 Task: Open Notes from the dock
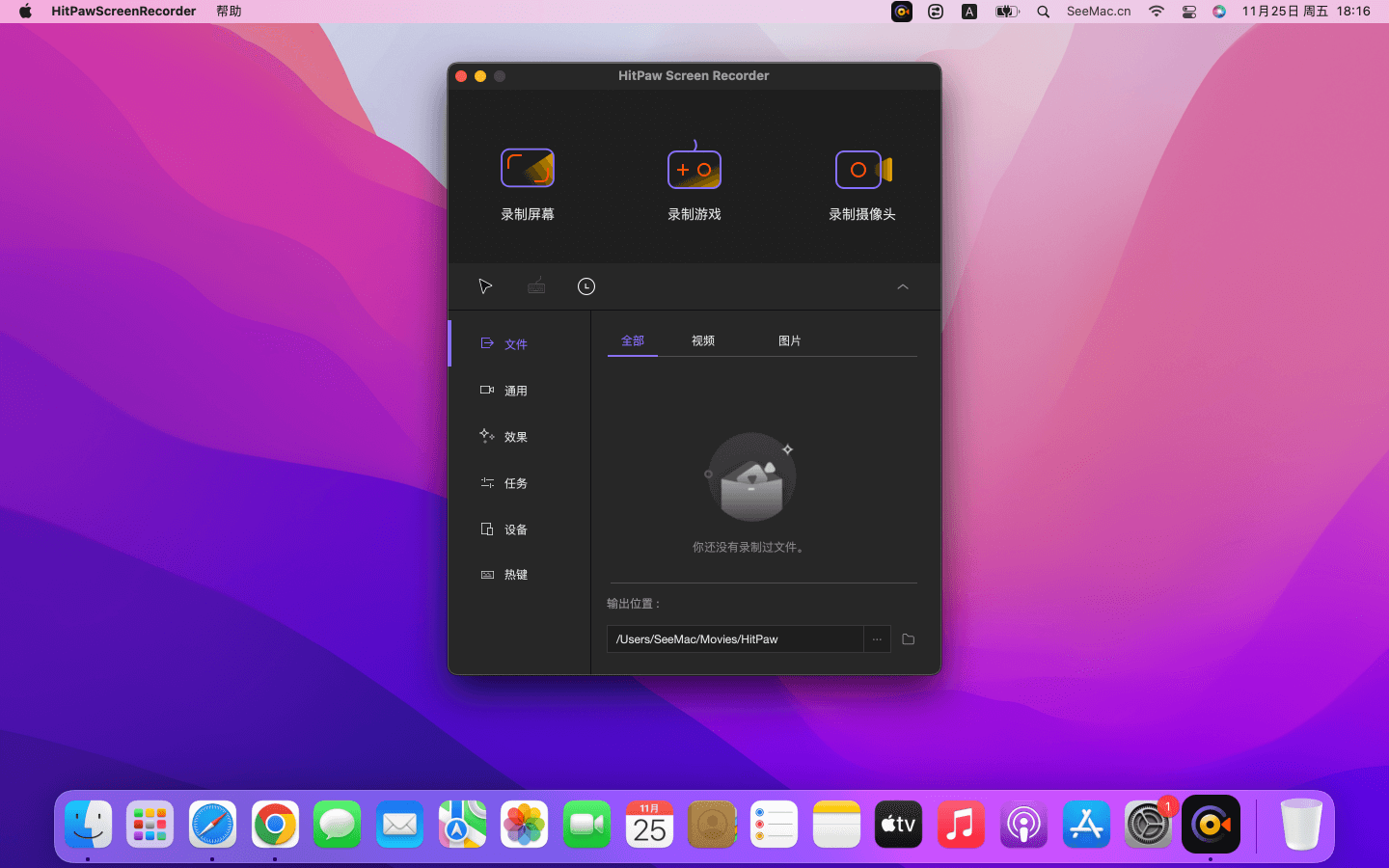(836, 825)
